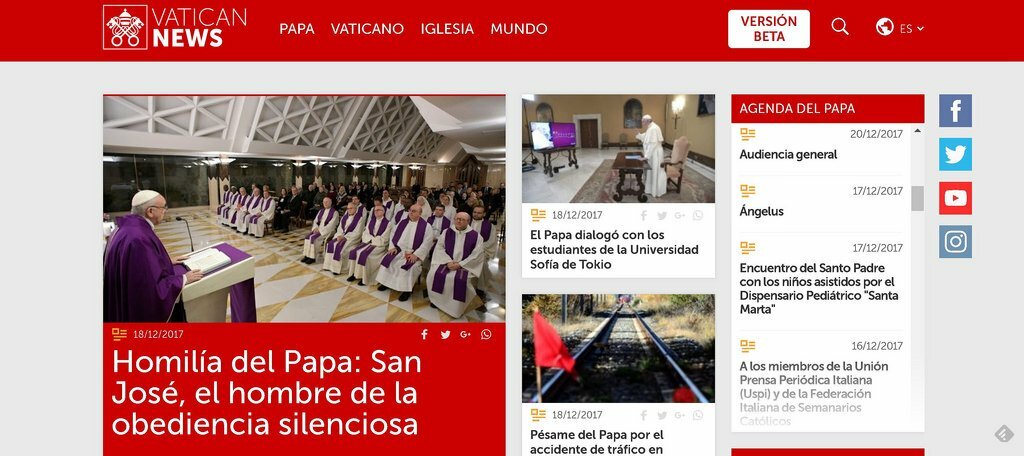Screen dimensions: 1024x456
Task: Click the globe language icon
Action: point(885,27)
